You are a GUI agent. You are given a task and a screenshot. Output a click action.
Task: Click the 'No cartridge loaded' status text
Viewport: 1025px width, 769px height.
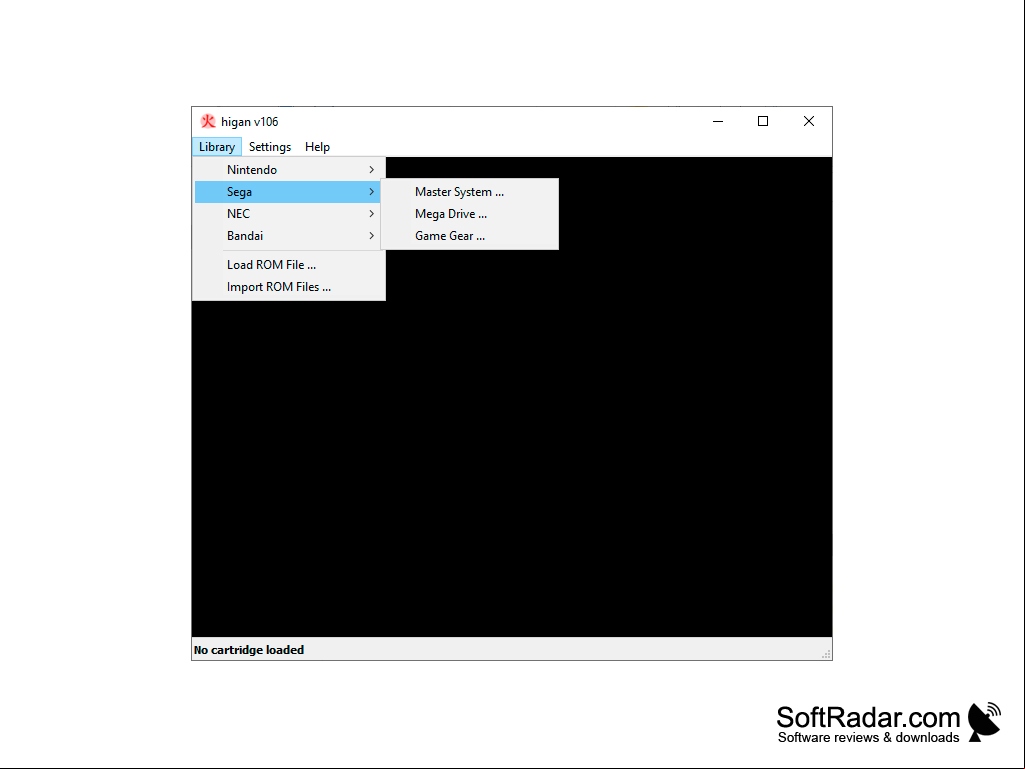(249, 650)
